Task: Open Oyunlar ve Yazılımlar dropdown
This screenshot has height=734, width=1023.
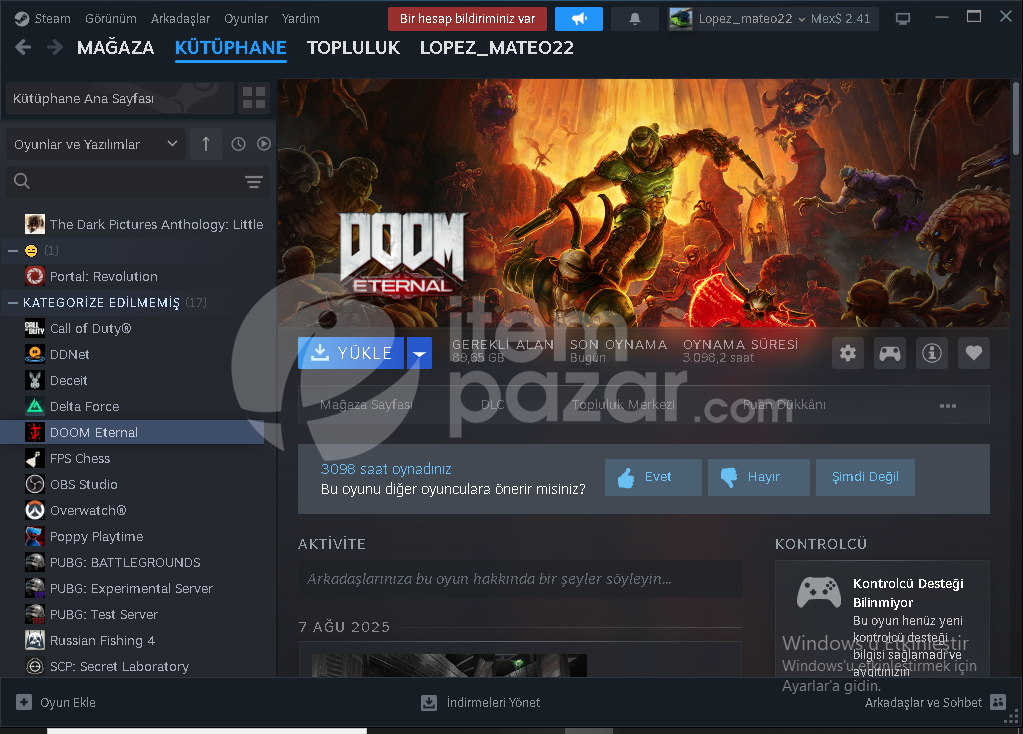Action: coord(96,144)
